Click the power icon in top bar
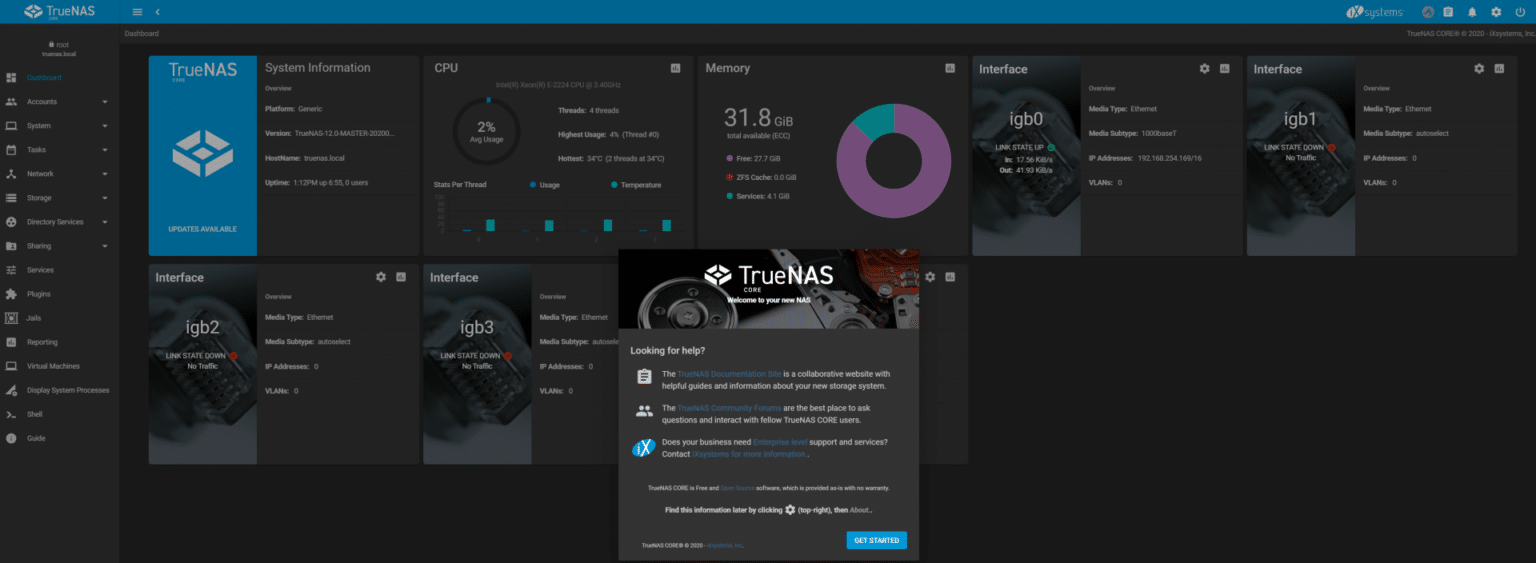Screen dimensions: 1536x563 (x=1520, y=12)
